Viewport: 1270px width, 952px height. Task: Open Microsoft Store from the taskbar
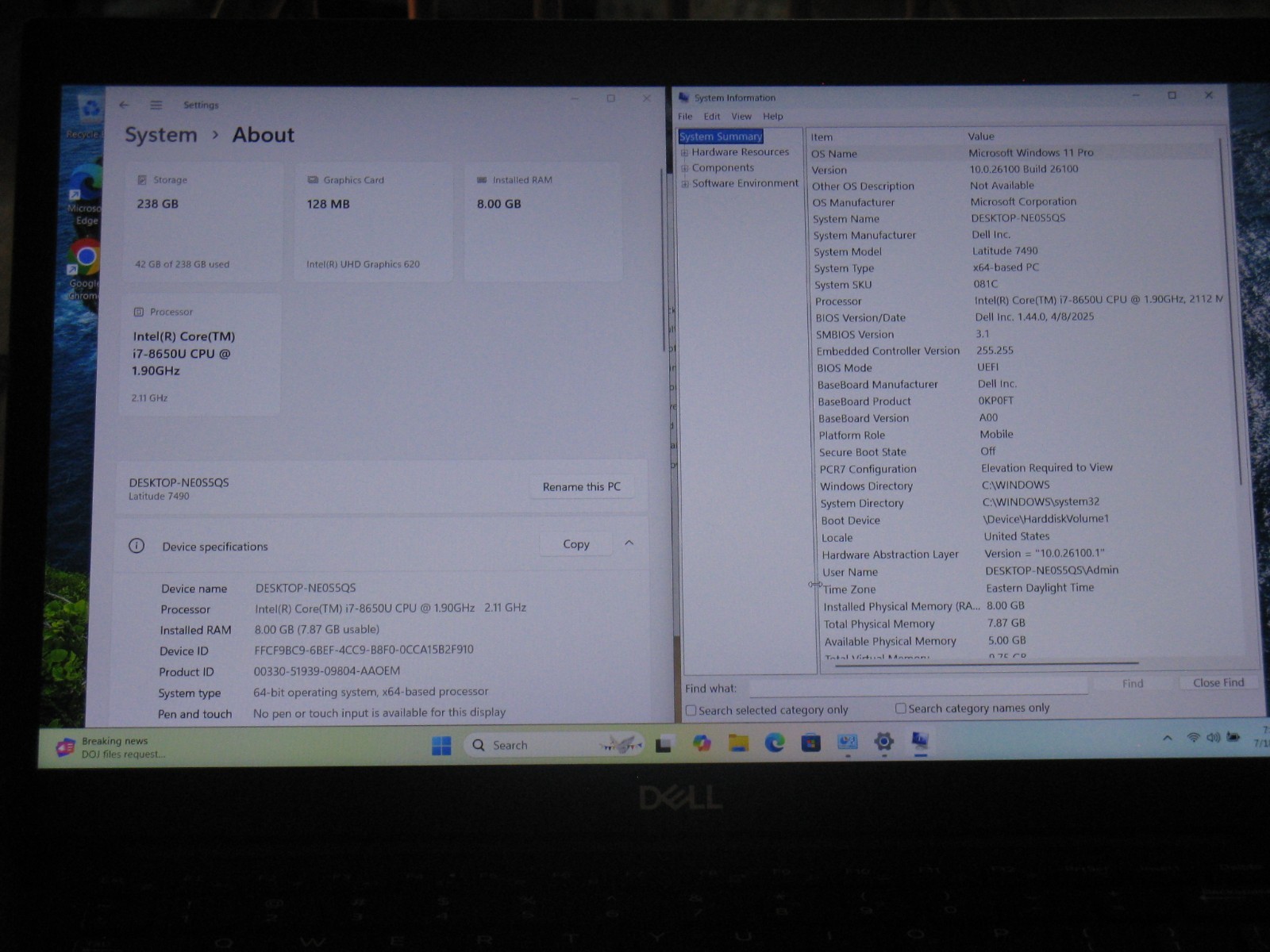pyautogui.click(x=810, y=743)
